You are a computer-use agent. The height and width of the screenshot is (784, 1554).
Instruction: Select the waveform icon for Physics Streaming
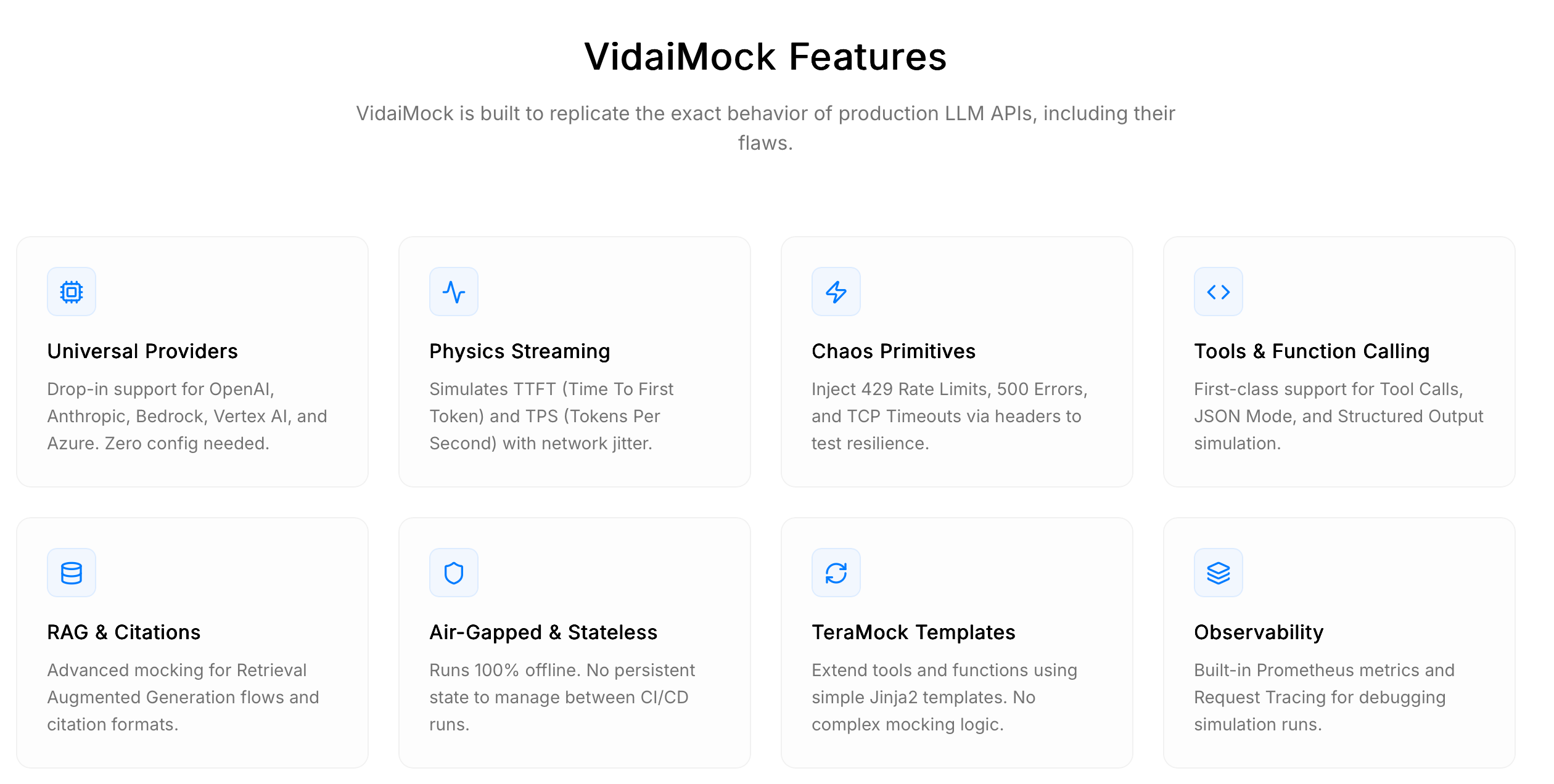[x=454, y=292]
